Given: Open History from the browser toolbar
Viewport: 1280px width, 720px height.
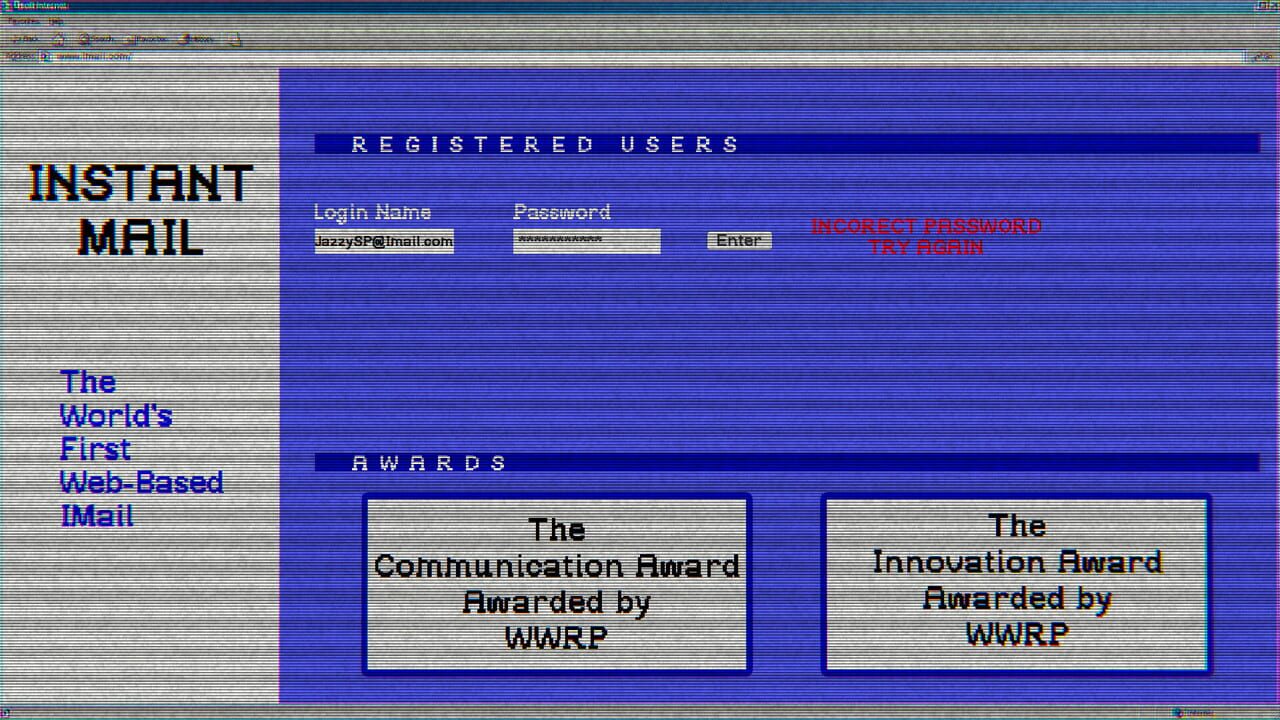Looking at the screenshot, I should 196,39.
